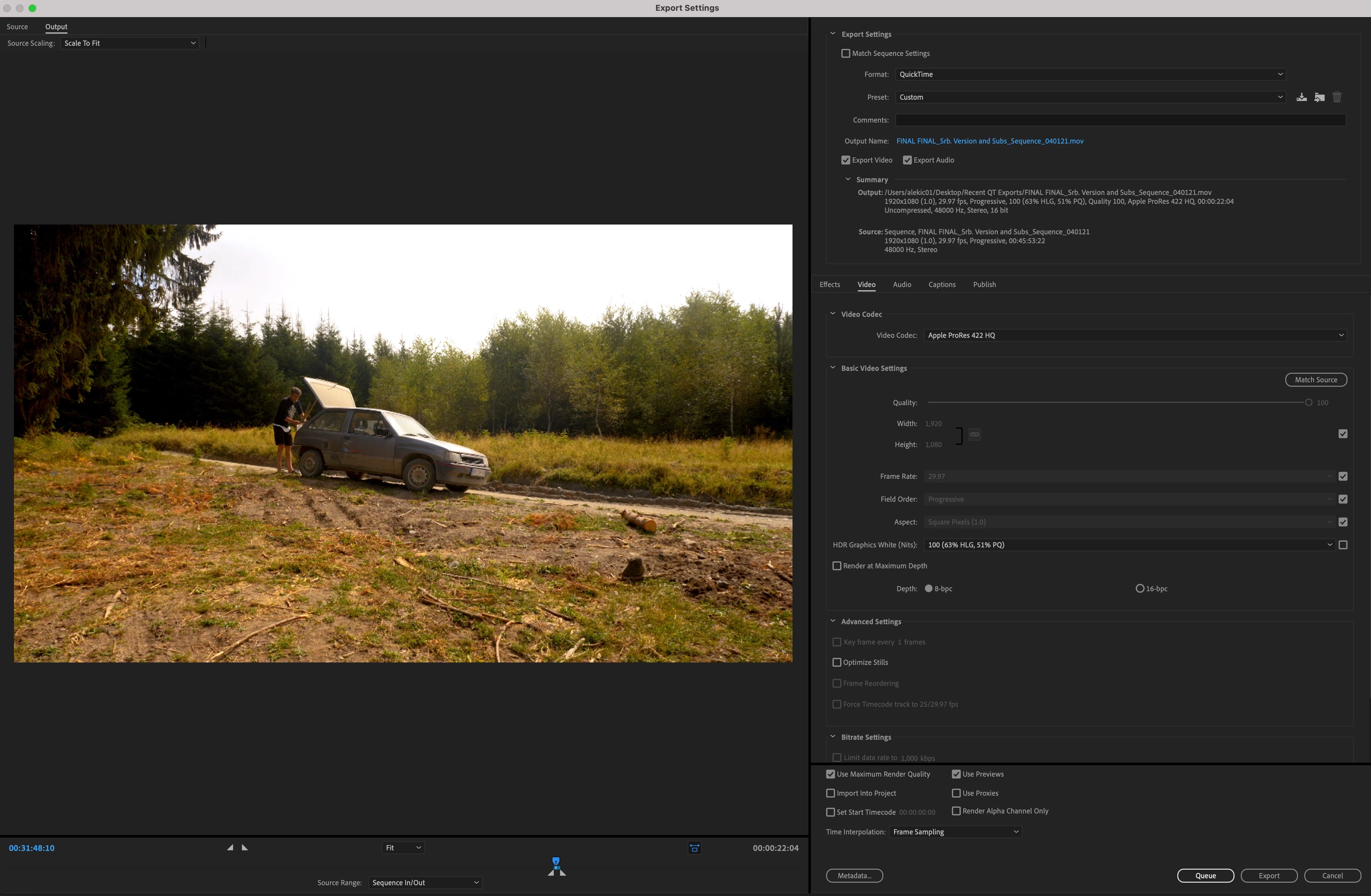Screen dimensions: 1371x896
Task: Click the Set In Point triangle icon
Action: point(231,848)
